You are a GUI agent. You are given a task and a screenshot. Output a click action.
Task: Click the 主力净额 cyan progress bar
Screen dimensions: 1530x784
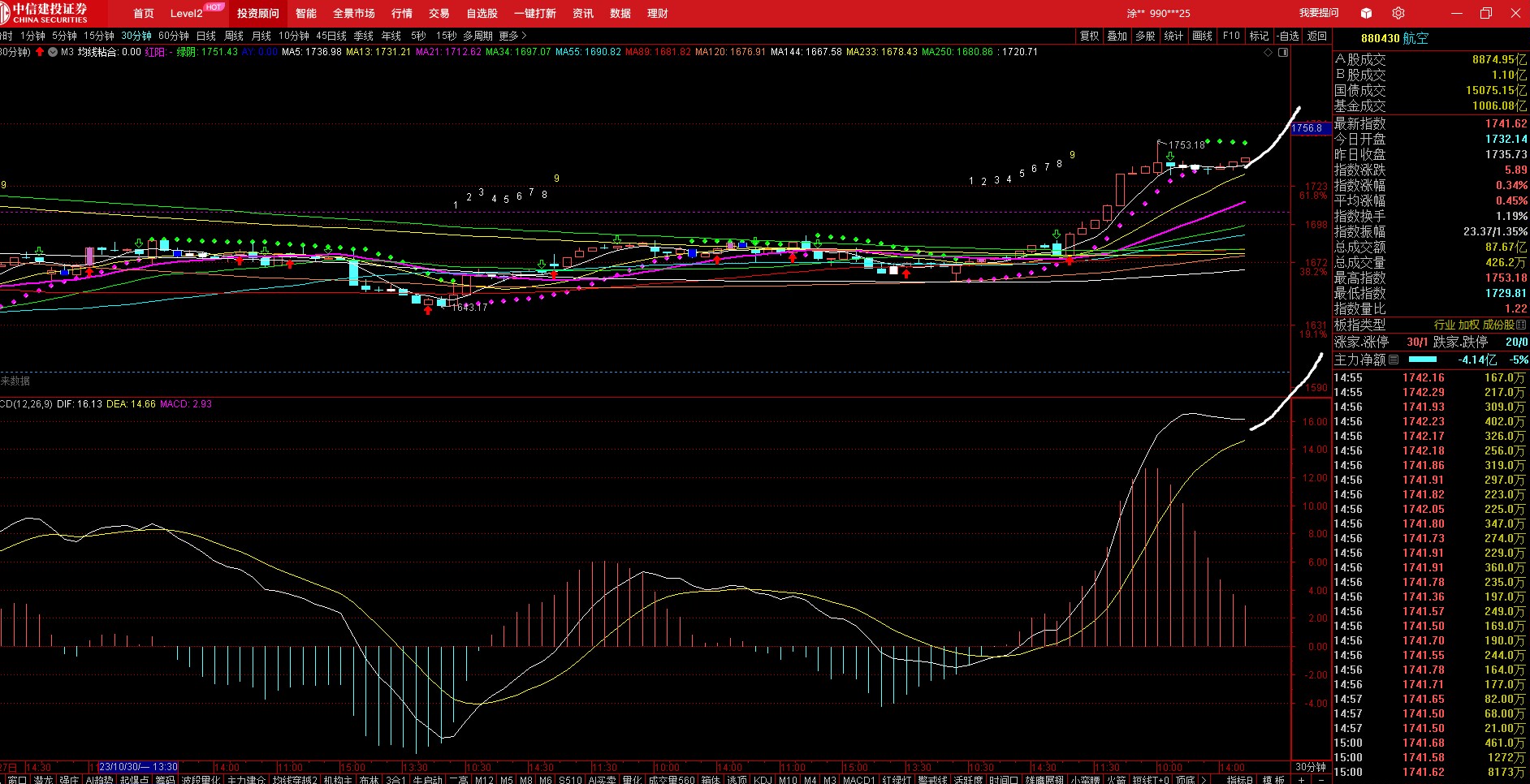(x=1422, y=360)
